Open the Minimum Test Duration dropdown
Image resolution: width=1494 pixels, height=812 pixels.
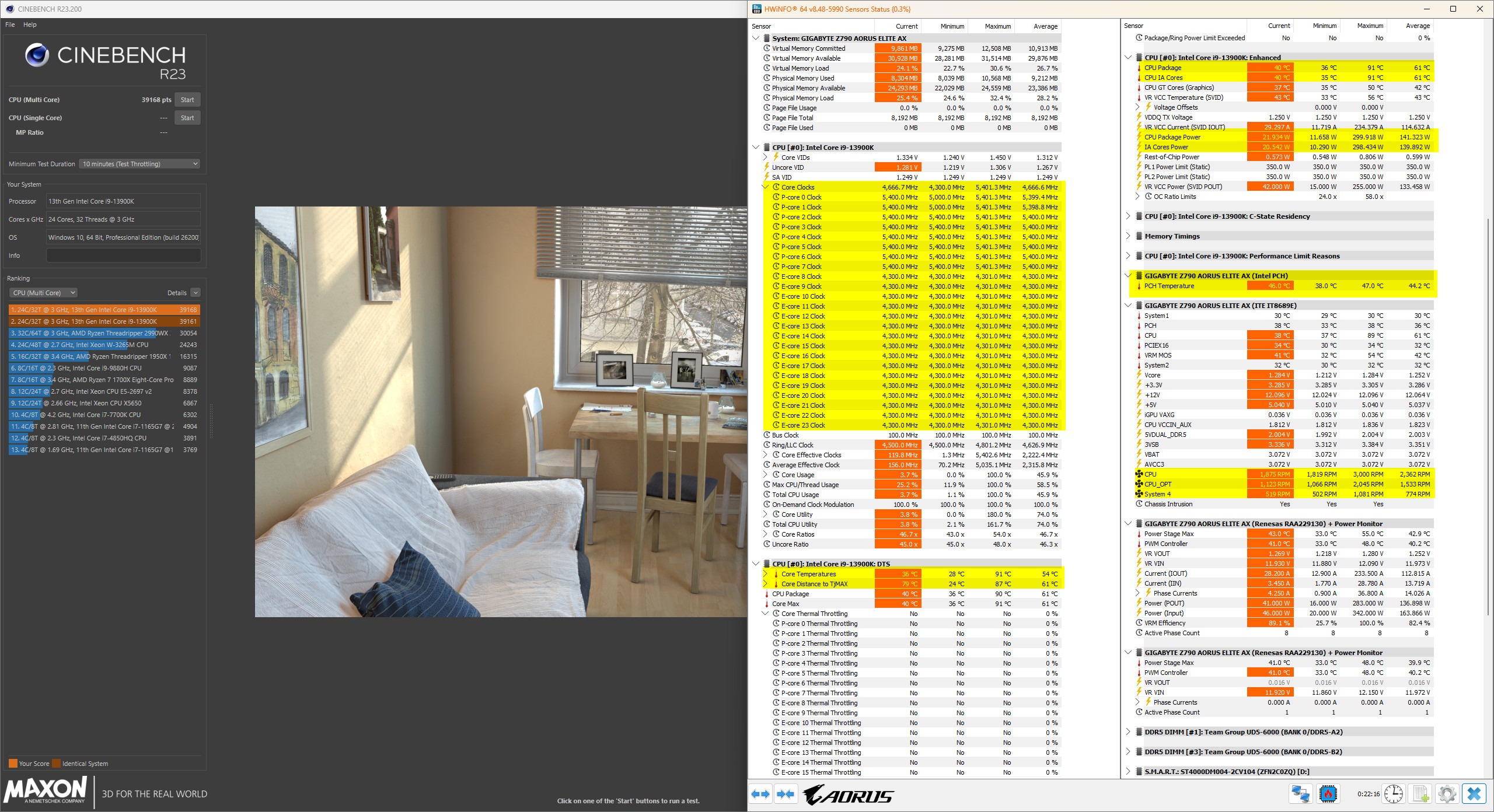139,164
